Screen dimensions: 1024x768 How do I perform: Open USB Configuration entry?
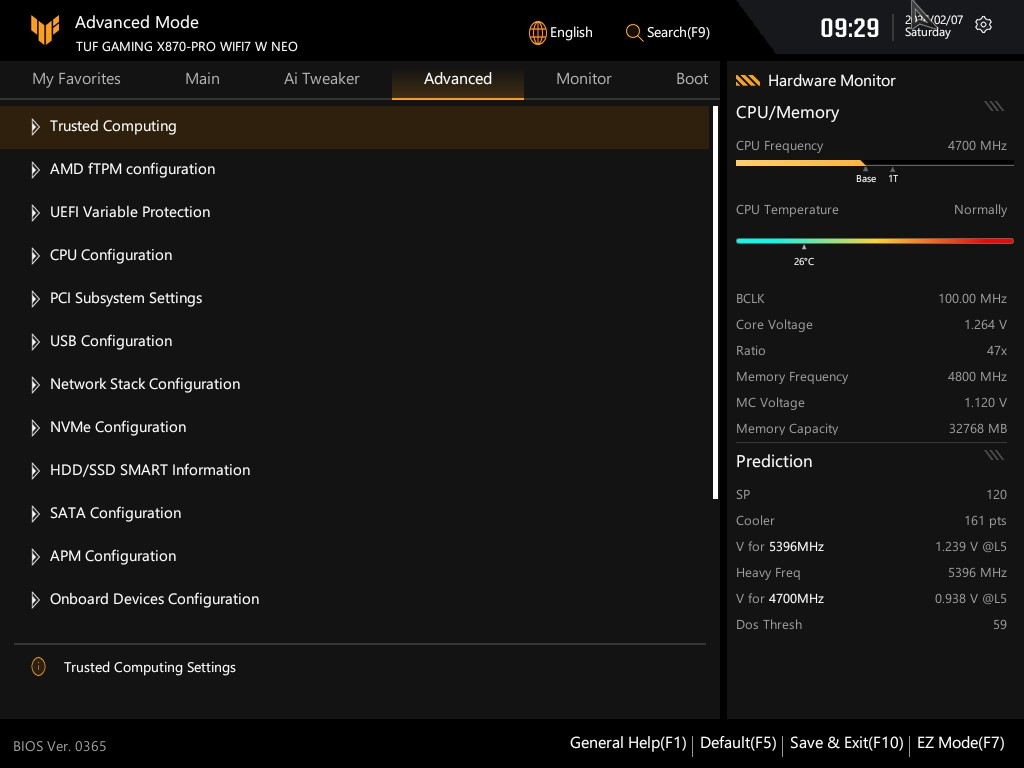coord(111,341)
